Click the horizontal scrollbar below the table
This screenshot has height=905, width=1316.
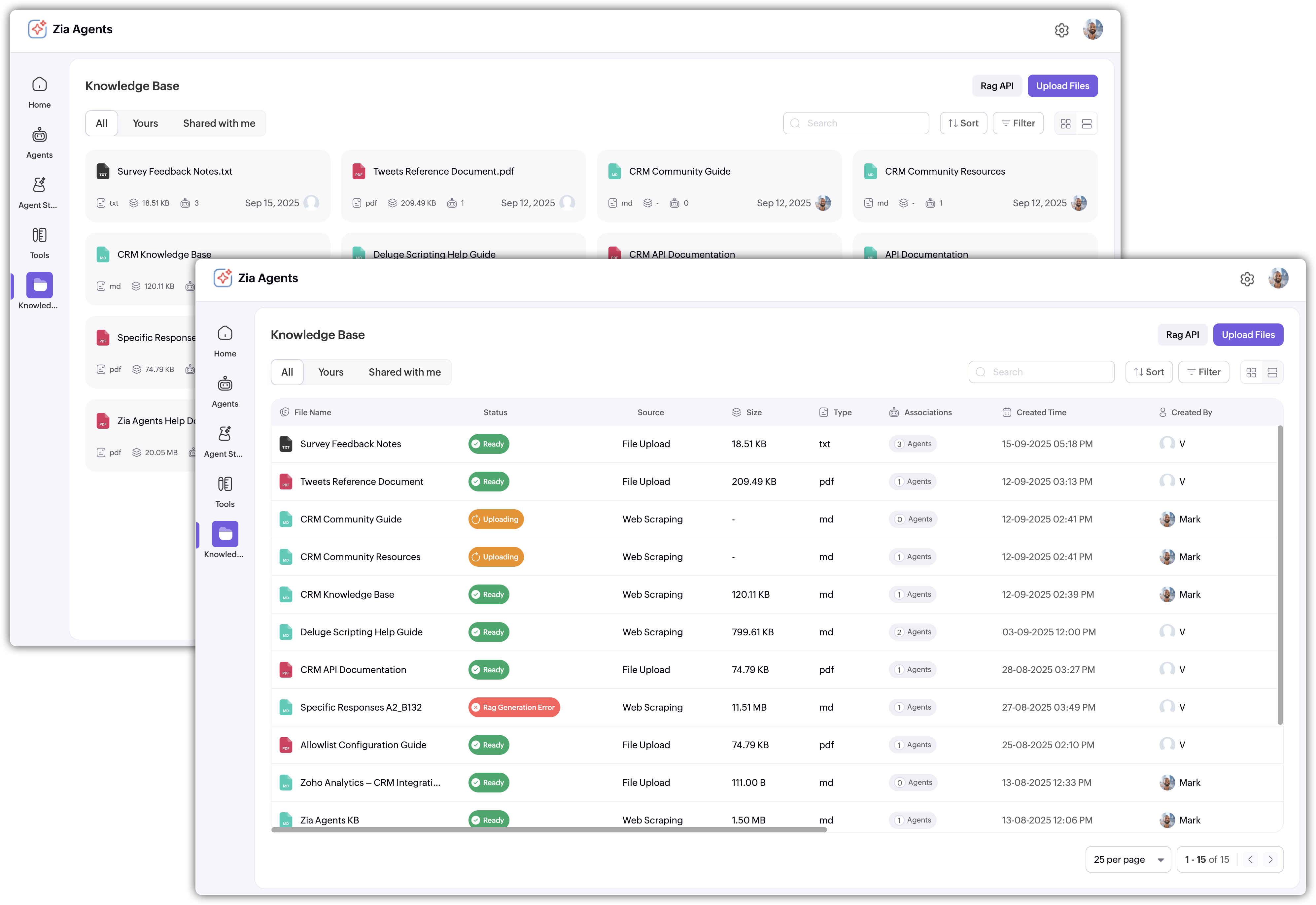(x=548, y=830)
